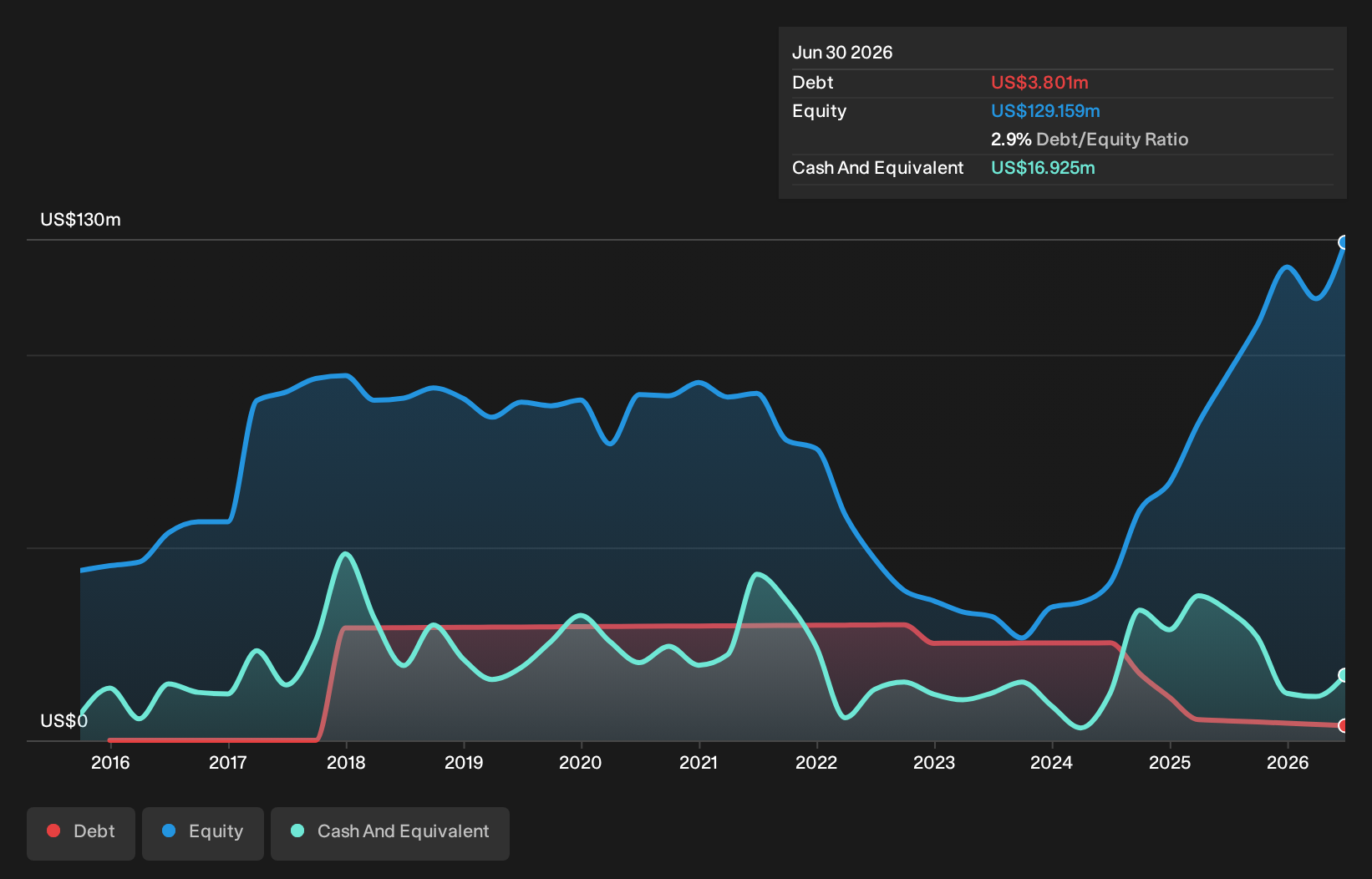Click the Cash value US$16.925m
1372x879 pixels.
pyautogui.click(x=1043, y=168)
